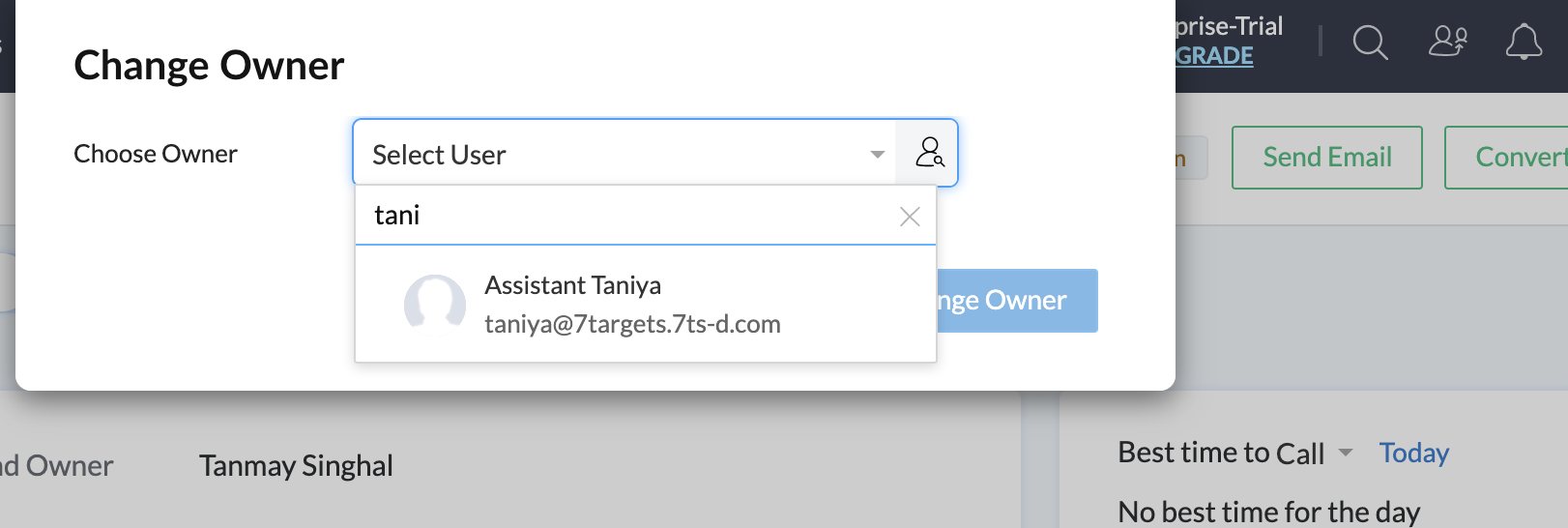Click the Tanmay Singhal lead owner name
This screenshot has height=528, width=1568.
[x=296, y=466]
